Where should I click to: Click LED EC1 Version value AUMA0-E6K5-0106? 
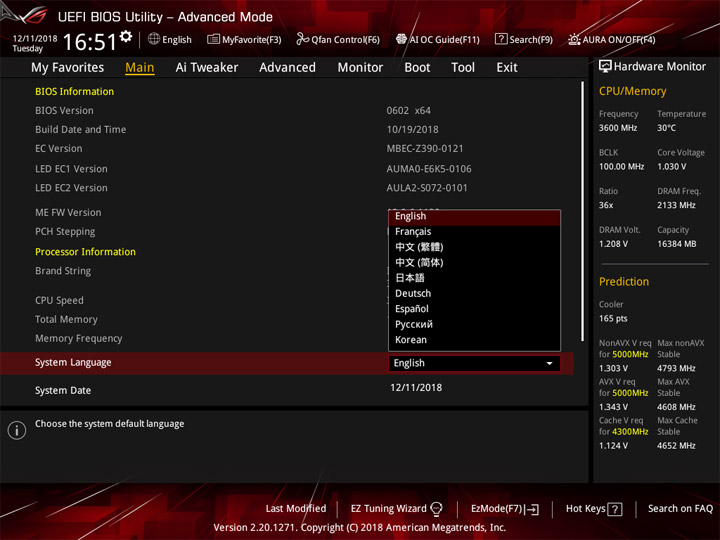pyautogui.click(x=429, y=169)
